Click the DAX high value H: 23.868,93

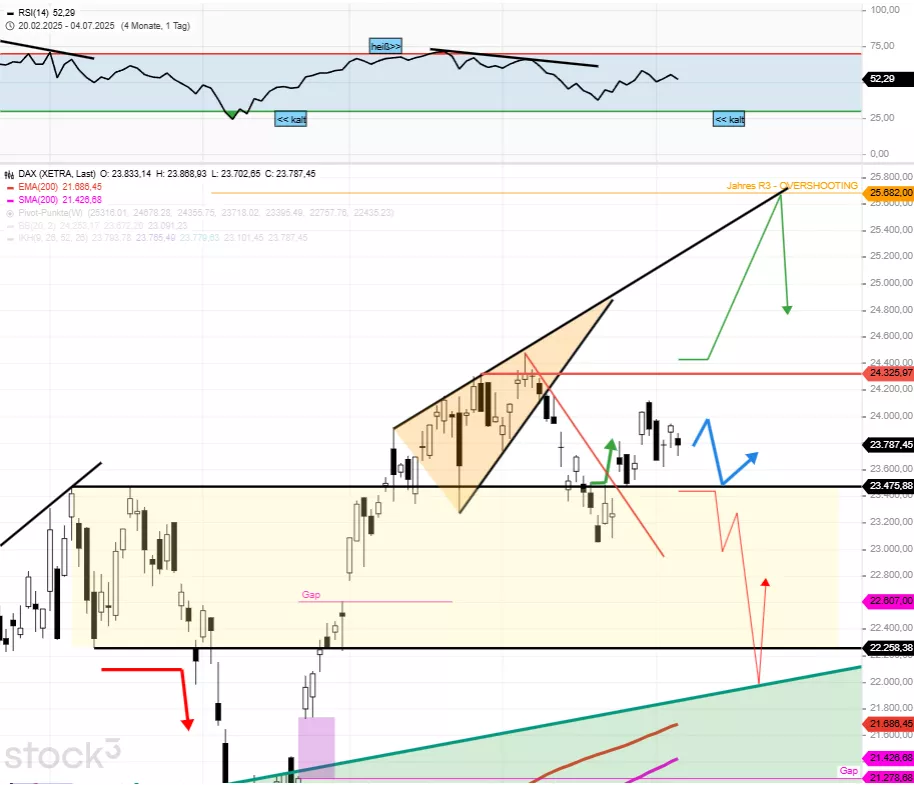coord(181,174)
